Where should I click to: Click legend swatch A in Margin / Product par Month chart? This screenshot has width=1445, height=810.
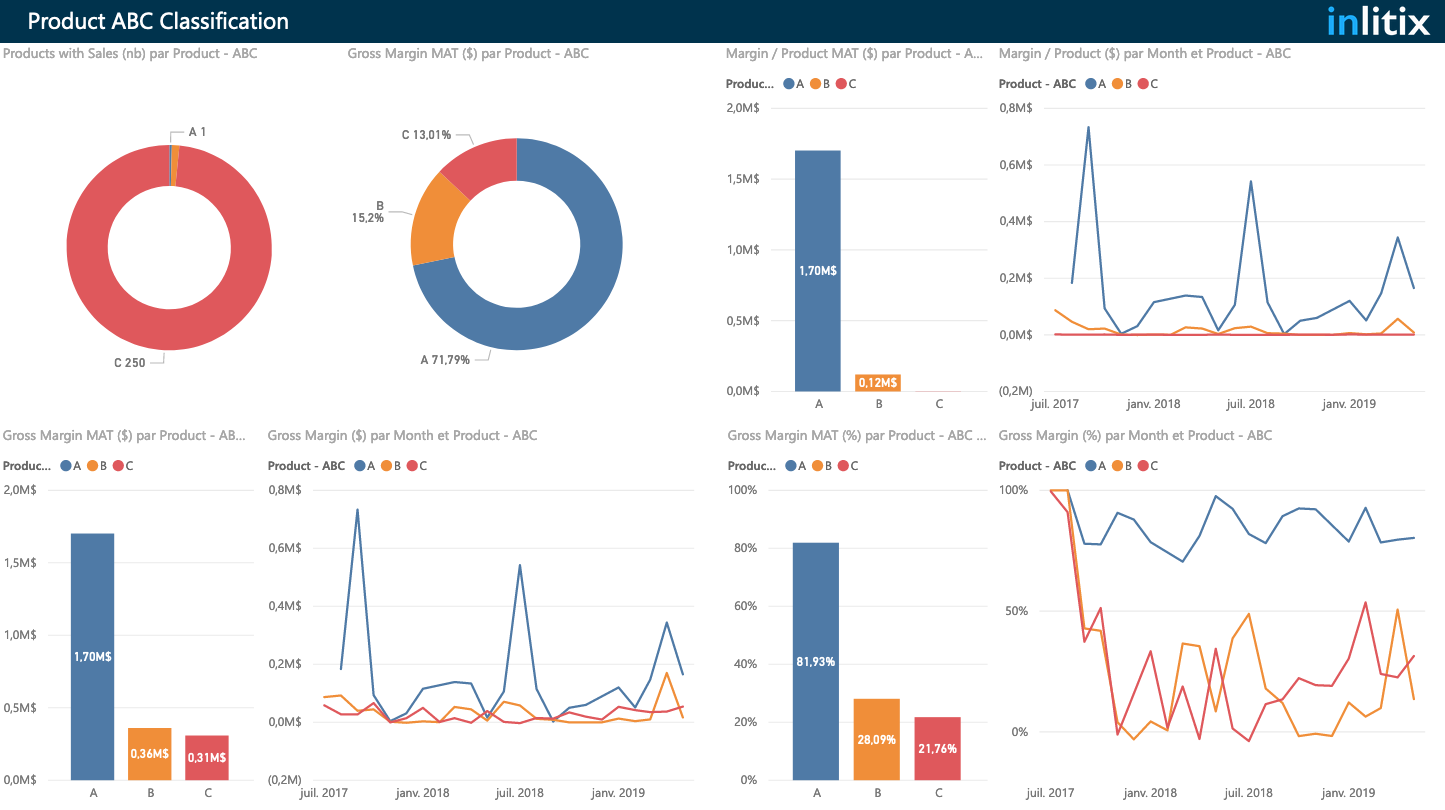[x=1089, y=84]
